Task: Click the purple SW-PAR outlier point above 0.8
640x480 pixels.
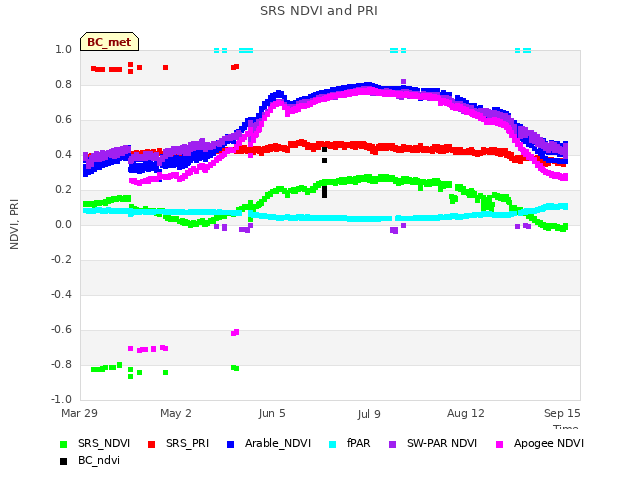Action: click(x=403, y=82)
